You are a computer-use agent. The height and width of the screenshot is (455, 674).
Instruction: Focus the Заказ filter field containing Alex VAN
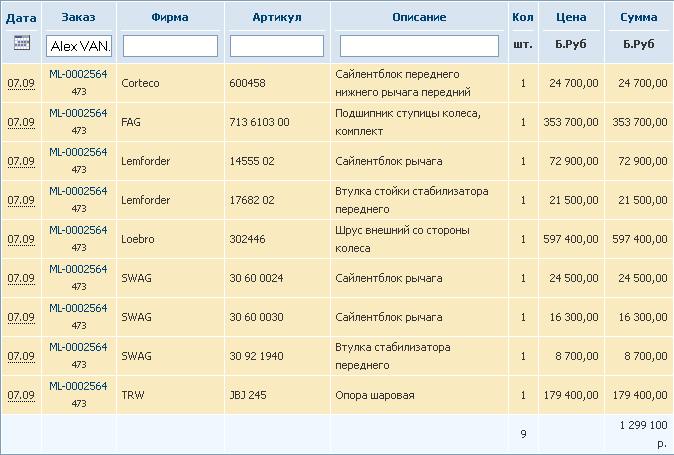coord(79,46)
